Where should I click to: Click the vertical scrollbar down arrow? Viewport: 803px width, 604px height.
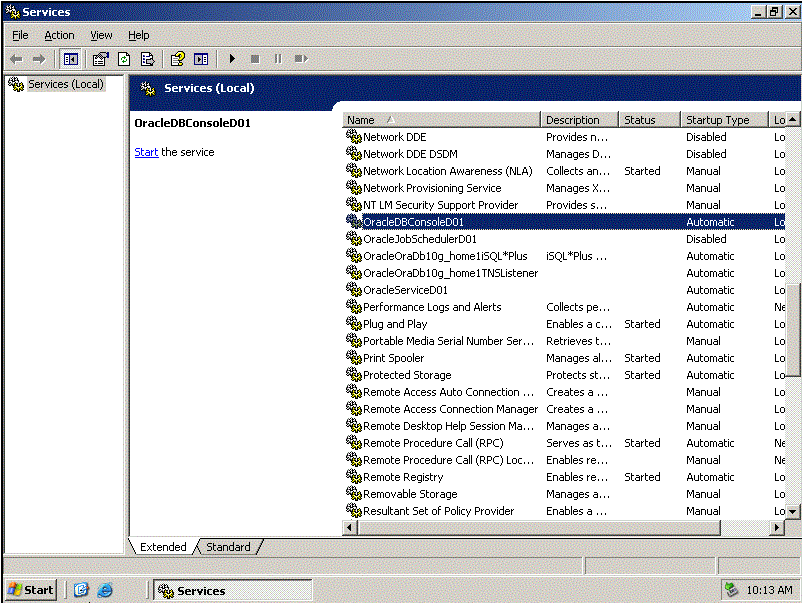794,511
